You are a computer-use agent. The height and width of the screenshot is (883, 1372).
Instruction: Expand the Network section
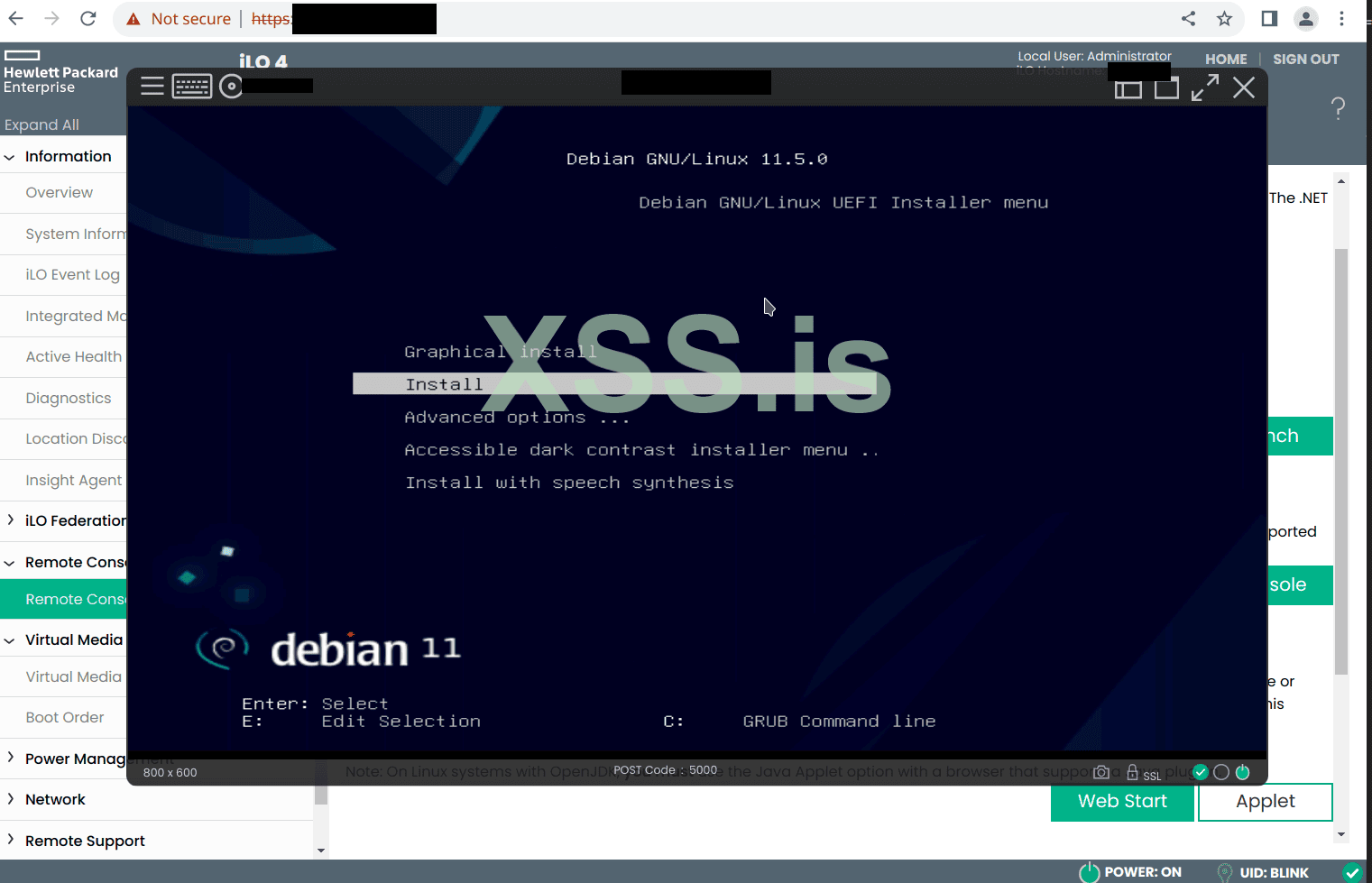10,799
